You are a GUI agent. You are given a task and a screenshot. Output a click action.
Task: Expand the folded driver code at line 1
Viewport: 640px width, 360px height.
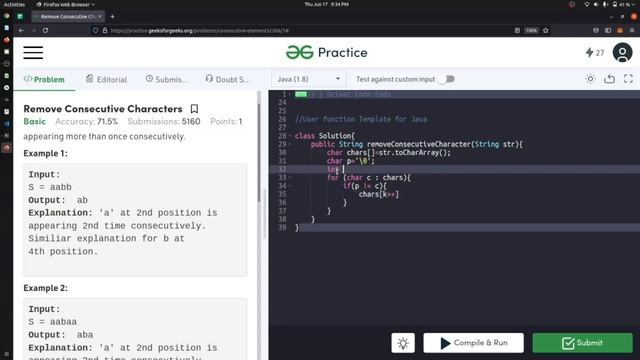tap(301, 94)
